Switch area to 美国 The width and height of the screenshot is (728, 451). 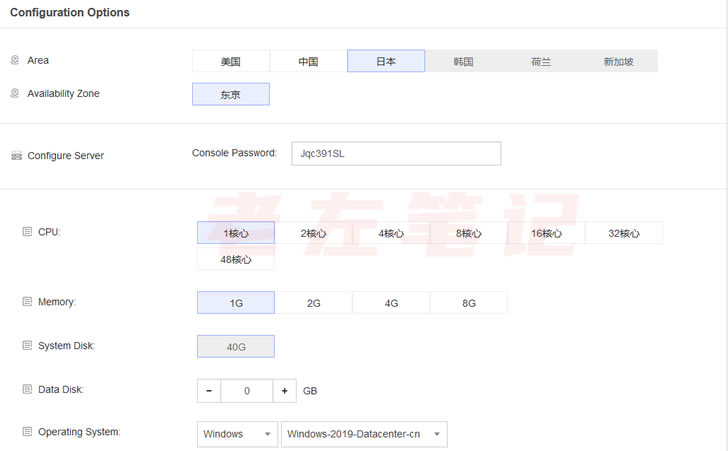(231, 61)
